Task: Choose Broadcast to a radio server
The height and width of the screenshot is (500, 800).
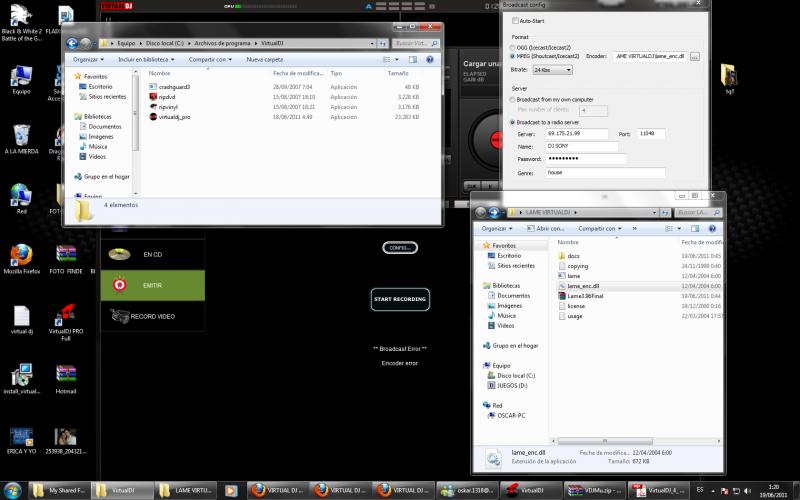Action: click(x=512, y=122)
